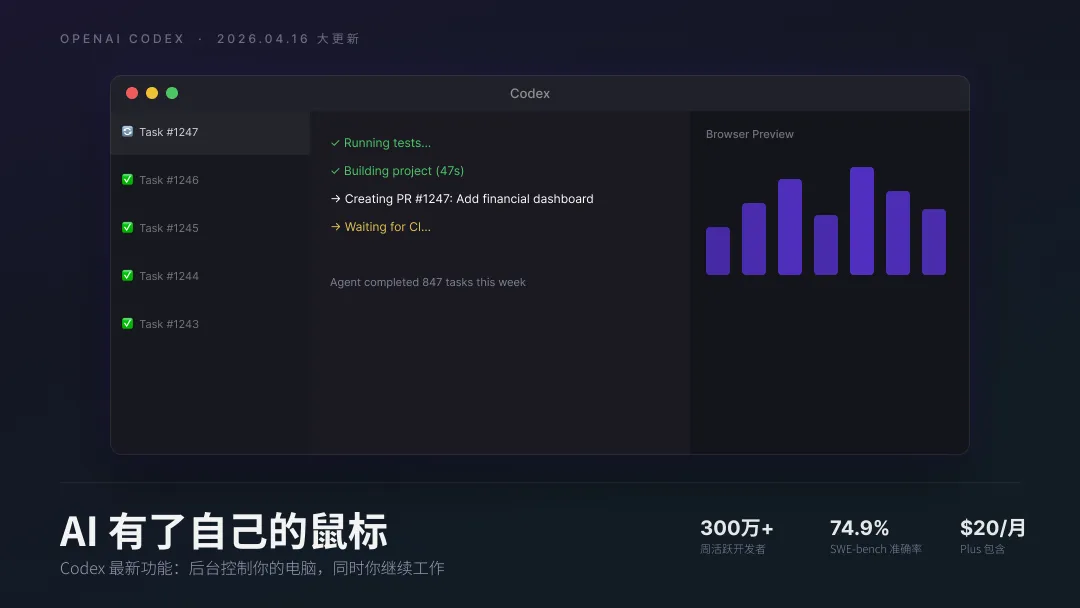The width and height of the screenshot is (1080, 608).
Task: Click the Codex 最新功能 subtitle line
Action: 252,568
